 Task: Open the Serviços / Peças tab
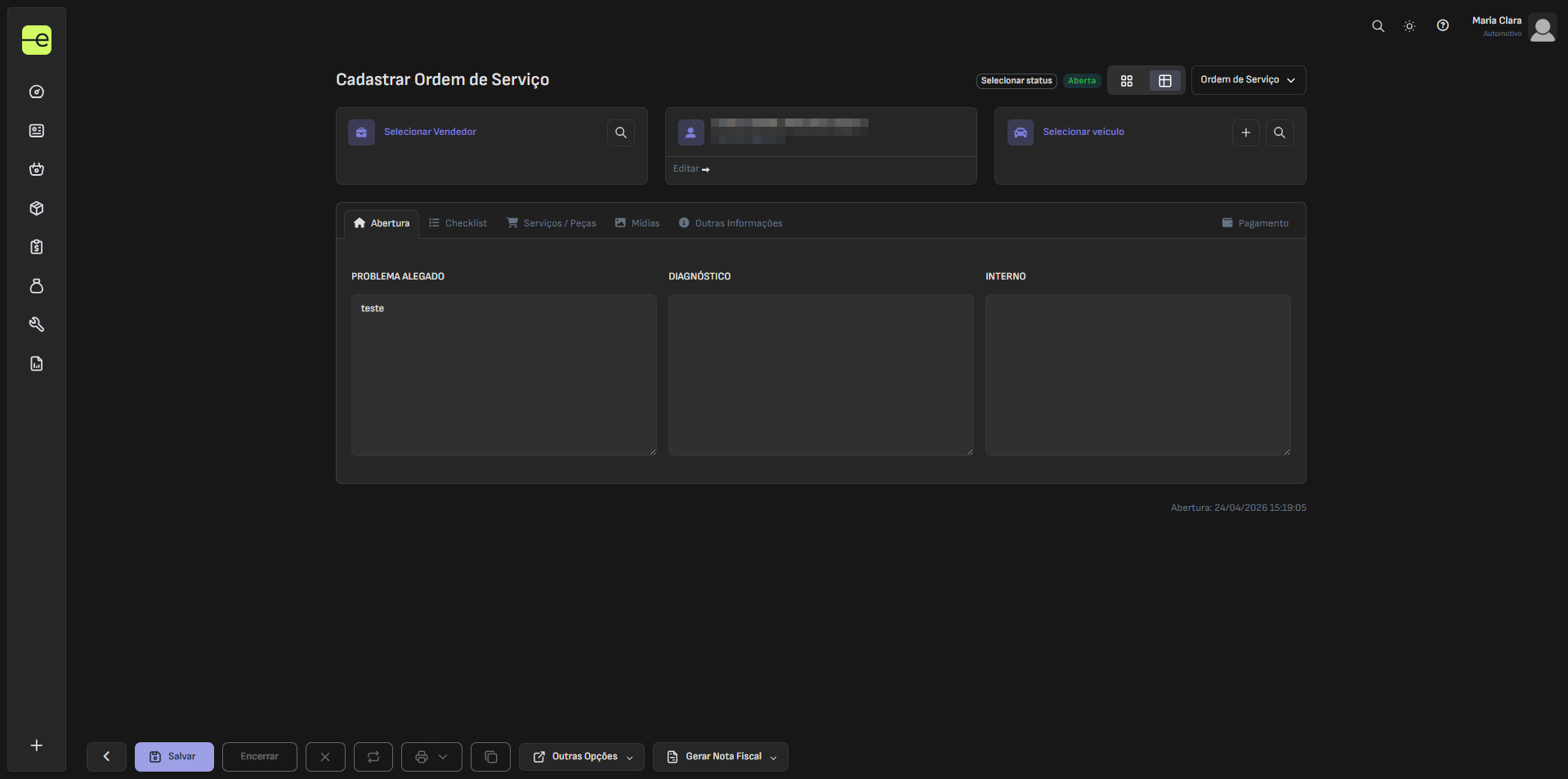[552, 223]
